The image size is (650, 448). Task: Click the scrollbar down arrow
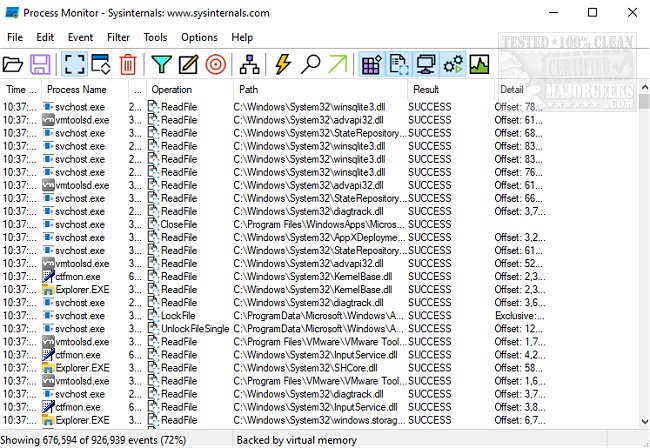click(645, 422)
